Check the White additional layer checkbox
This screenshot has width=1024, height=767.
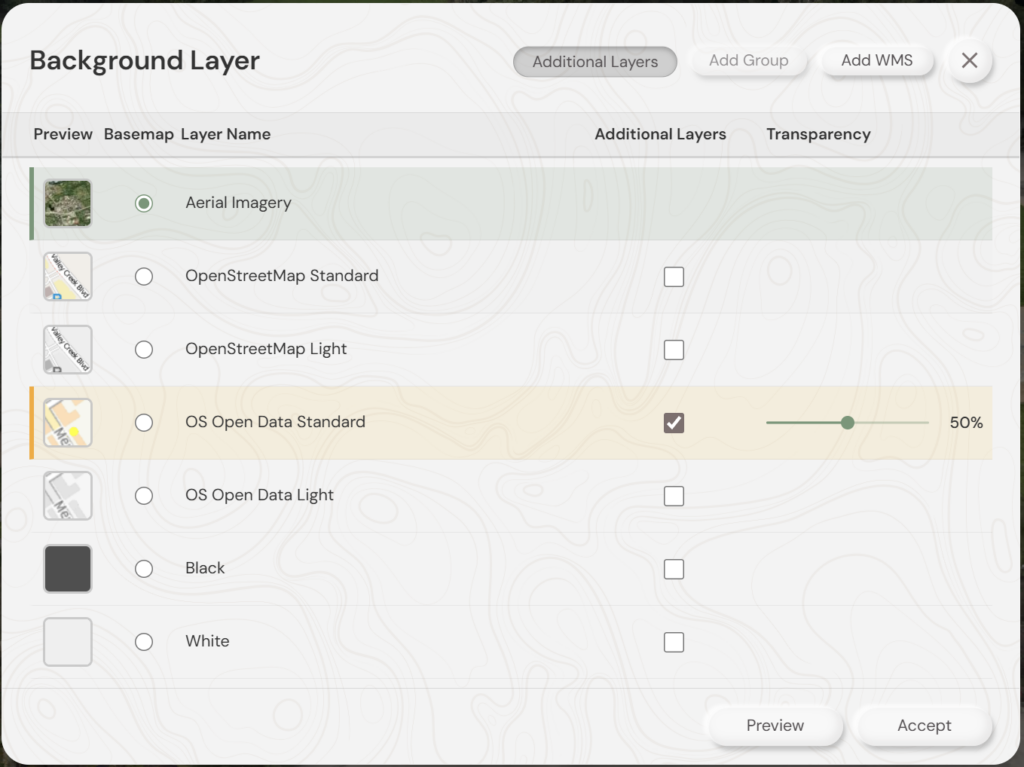coord(674,642)
